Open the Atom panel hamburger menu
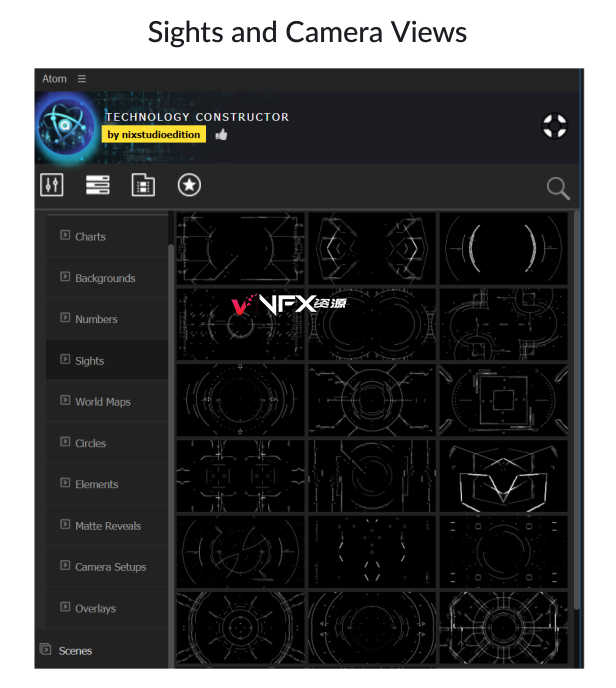The height and width of the screenshot is (688, 616). (x=82, y=79)
